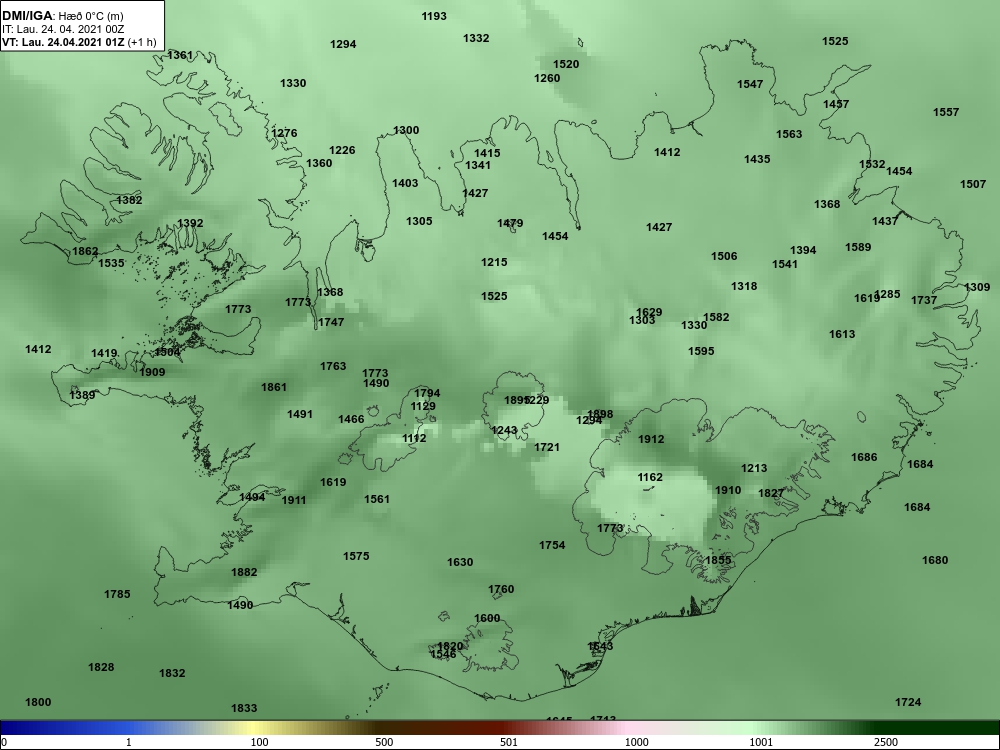Screen dimensions: 1000x750
Task: Click the 1589 value in the east
Action: (x=858, y=247)
